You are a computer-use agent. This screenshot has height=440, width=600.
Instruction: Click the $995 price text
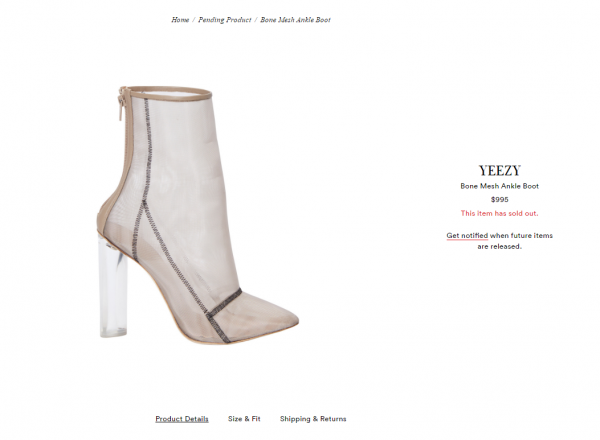coord(499,199)
